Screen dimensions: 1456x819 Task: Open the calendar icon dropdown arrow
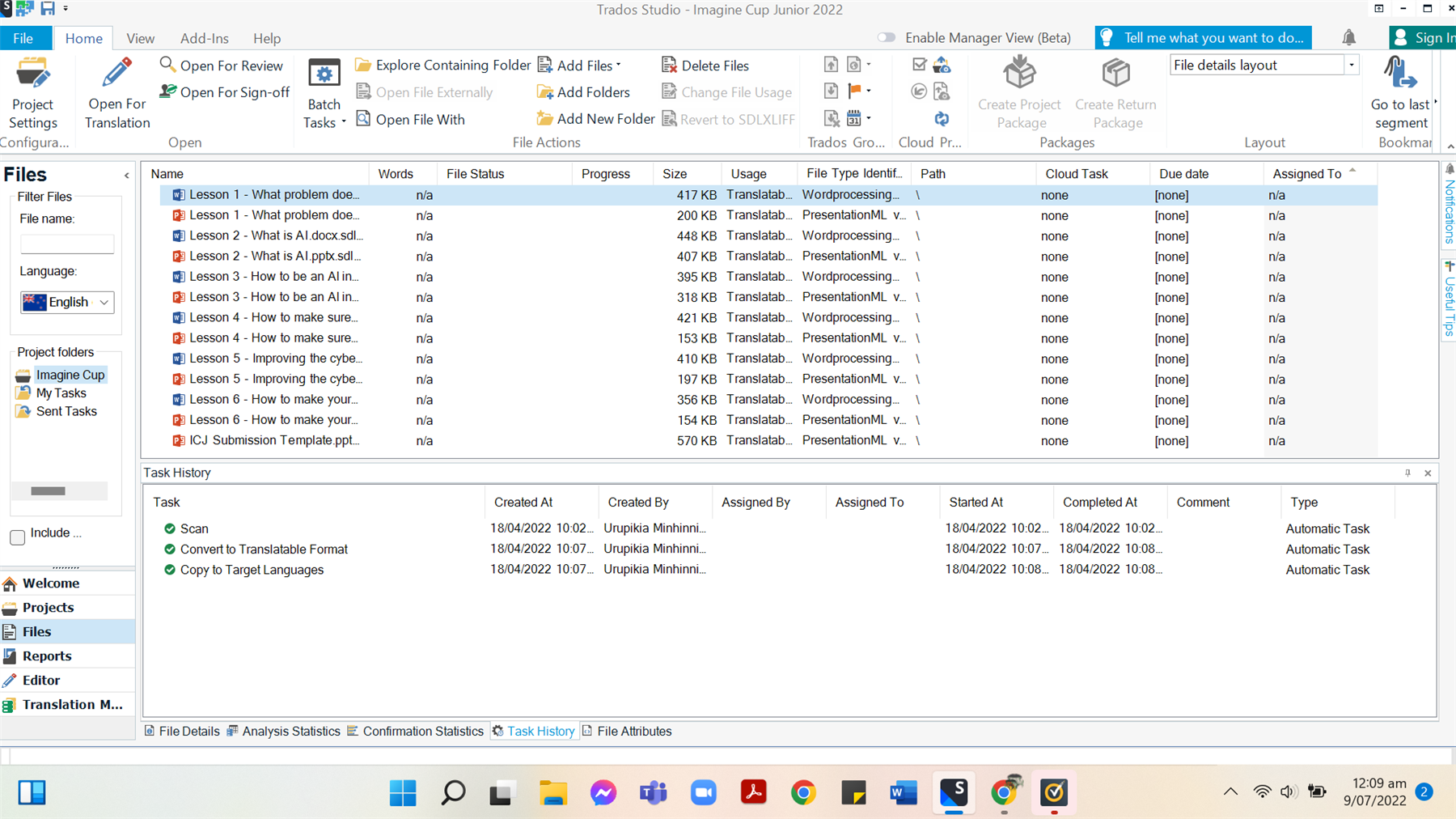point(869,119)
